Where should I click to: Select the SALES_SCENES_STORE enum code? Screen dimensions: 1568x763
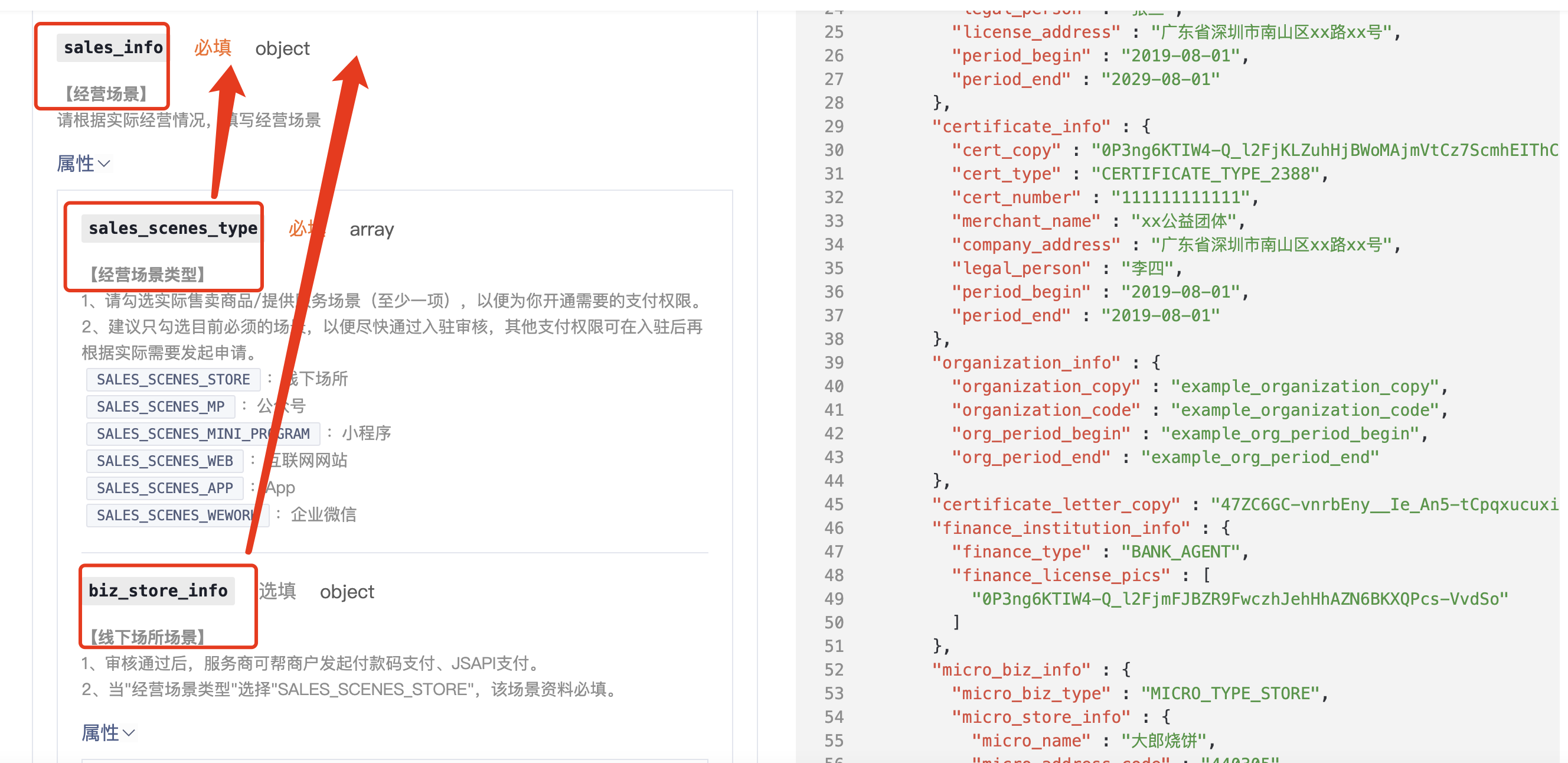click(173, 379)
